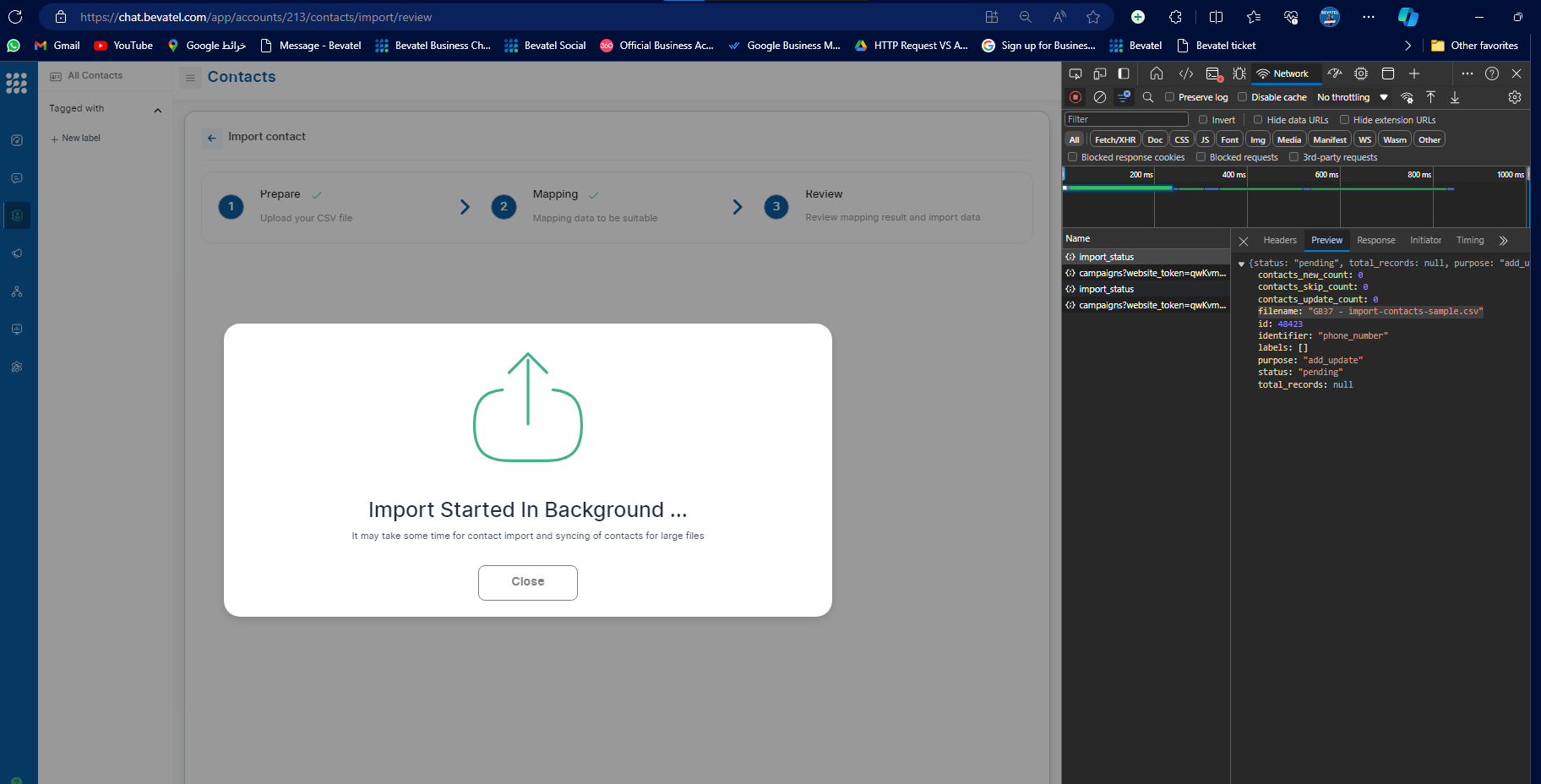Screen dimensions: 1541x784
Task: Close the request details pane X
Action: pyautogui.click(x=1244, y=242)
